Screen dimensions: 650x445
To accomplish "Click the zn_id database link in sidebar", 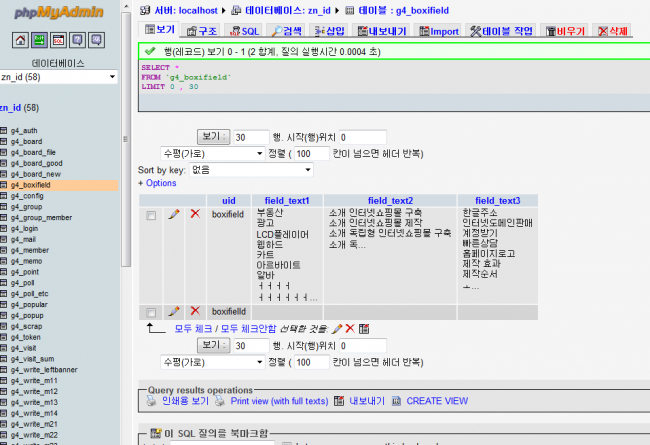I will coord(10,108).
